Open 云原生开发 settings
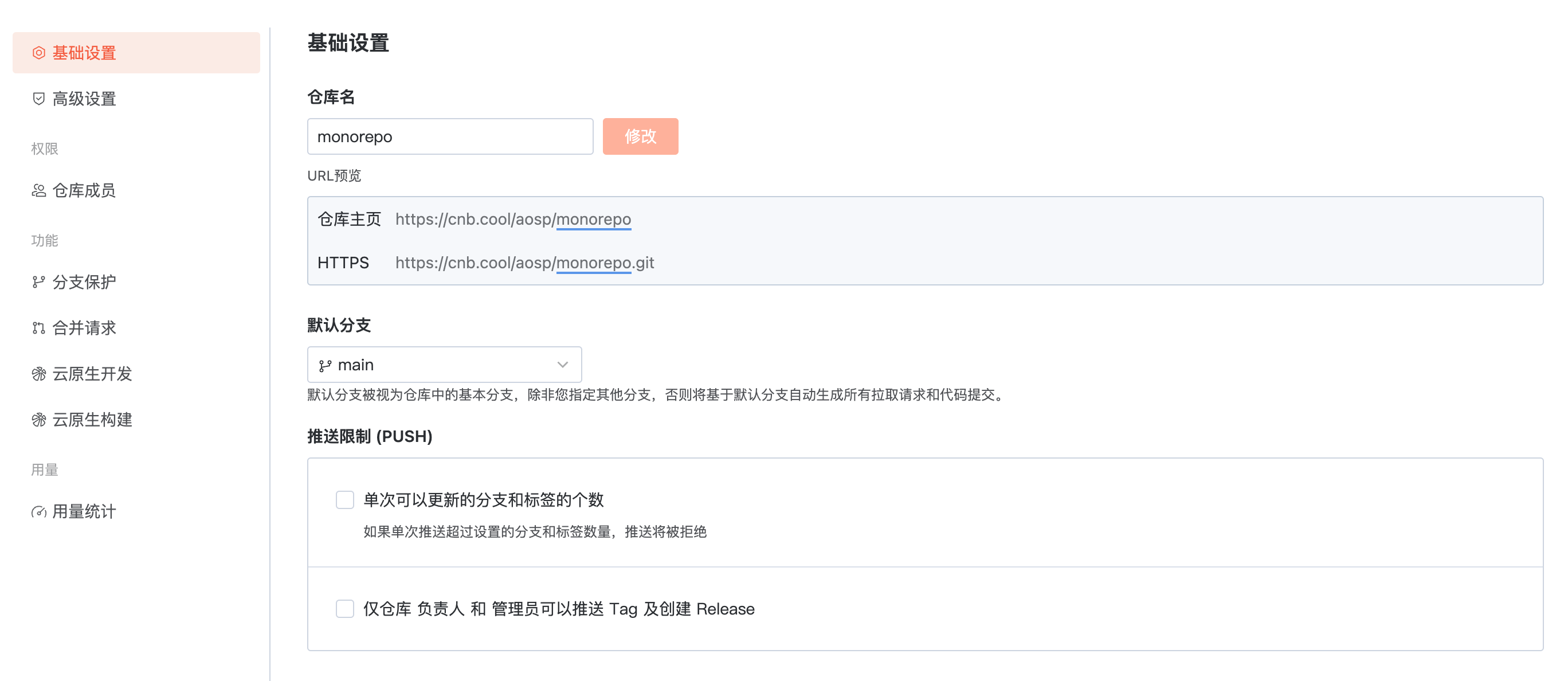 click(x=136, y=374)
